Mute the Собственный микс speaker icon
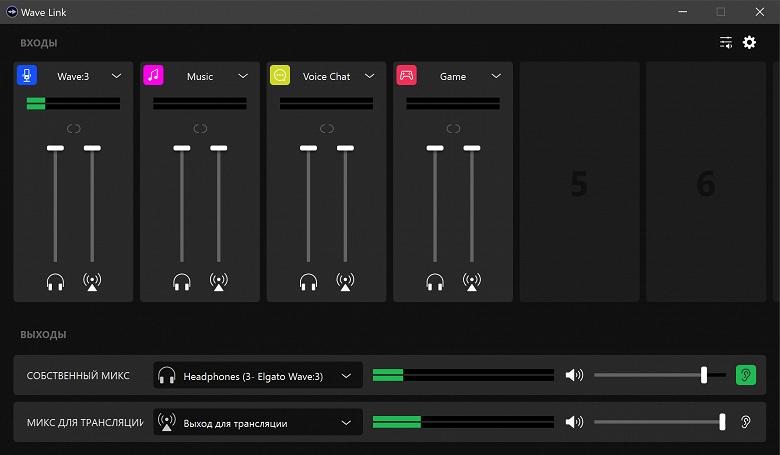This screenshot has height=455, width=780. pos(574,375)
